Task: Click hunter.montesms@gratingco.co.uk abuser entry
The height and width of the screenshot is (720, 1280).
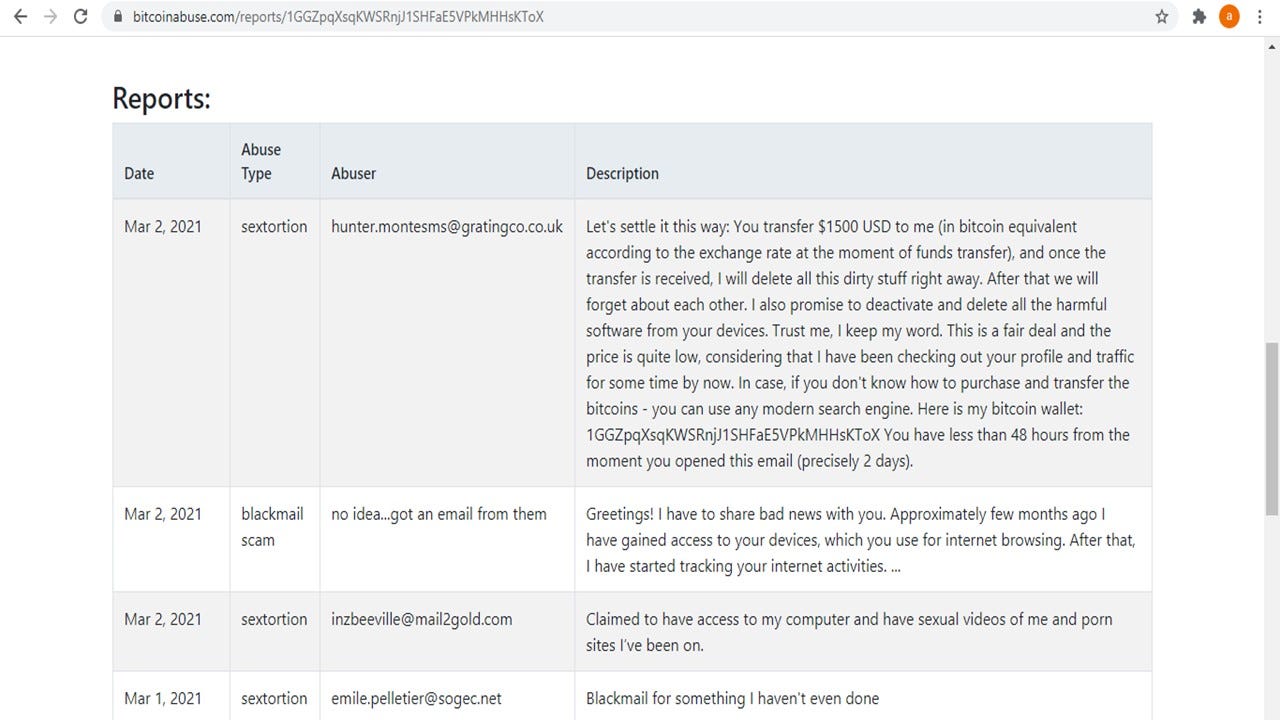Action: (446, 226)
